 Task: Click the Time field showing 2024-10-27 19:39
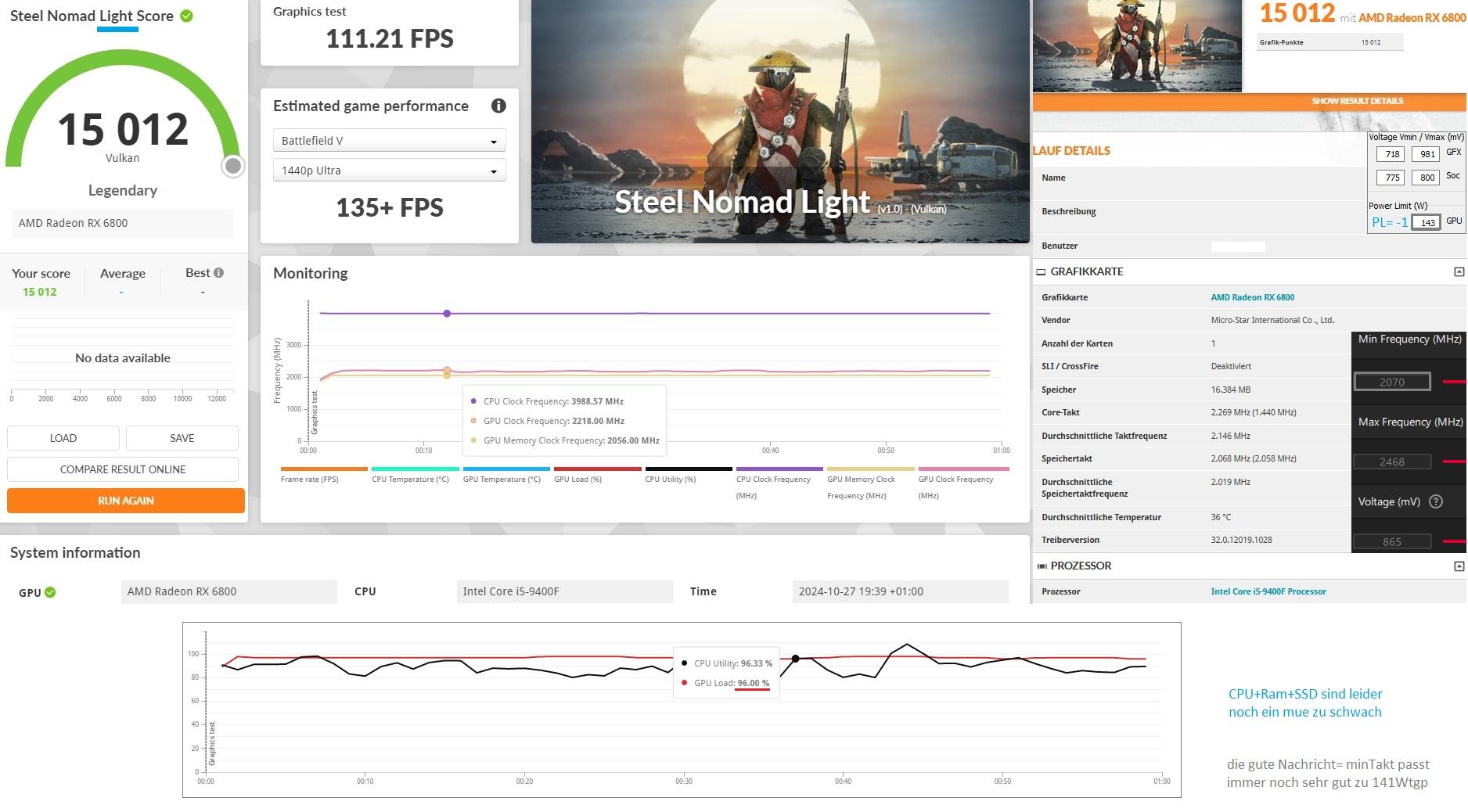900,591
